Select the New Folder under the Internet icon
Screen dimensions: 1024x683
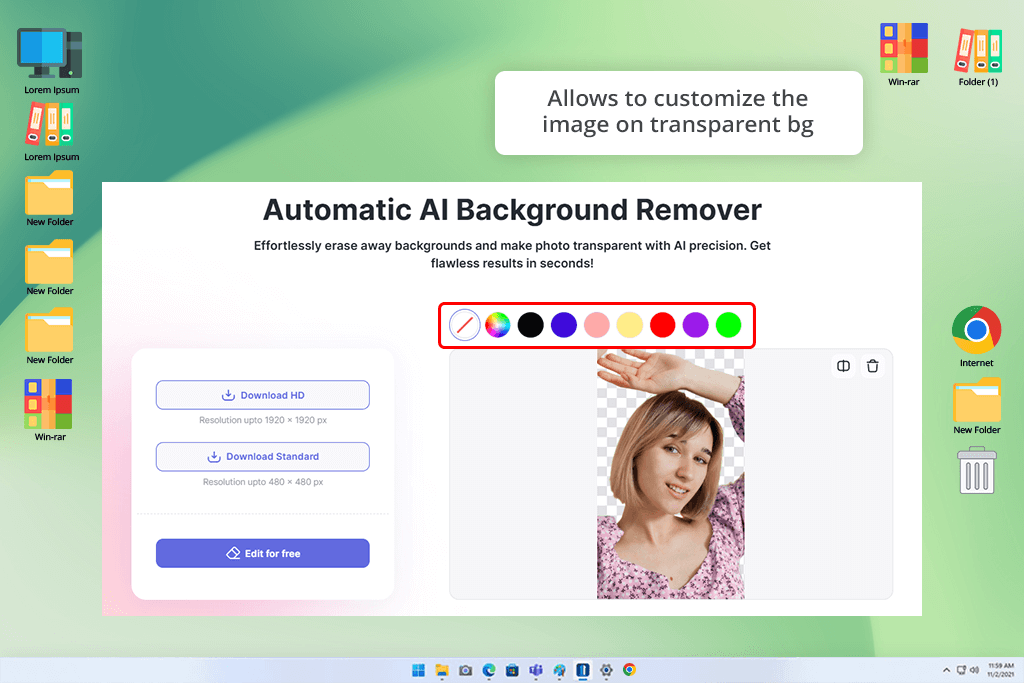tap(977, 406)
